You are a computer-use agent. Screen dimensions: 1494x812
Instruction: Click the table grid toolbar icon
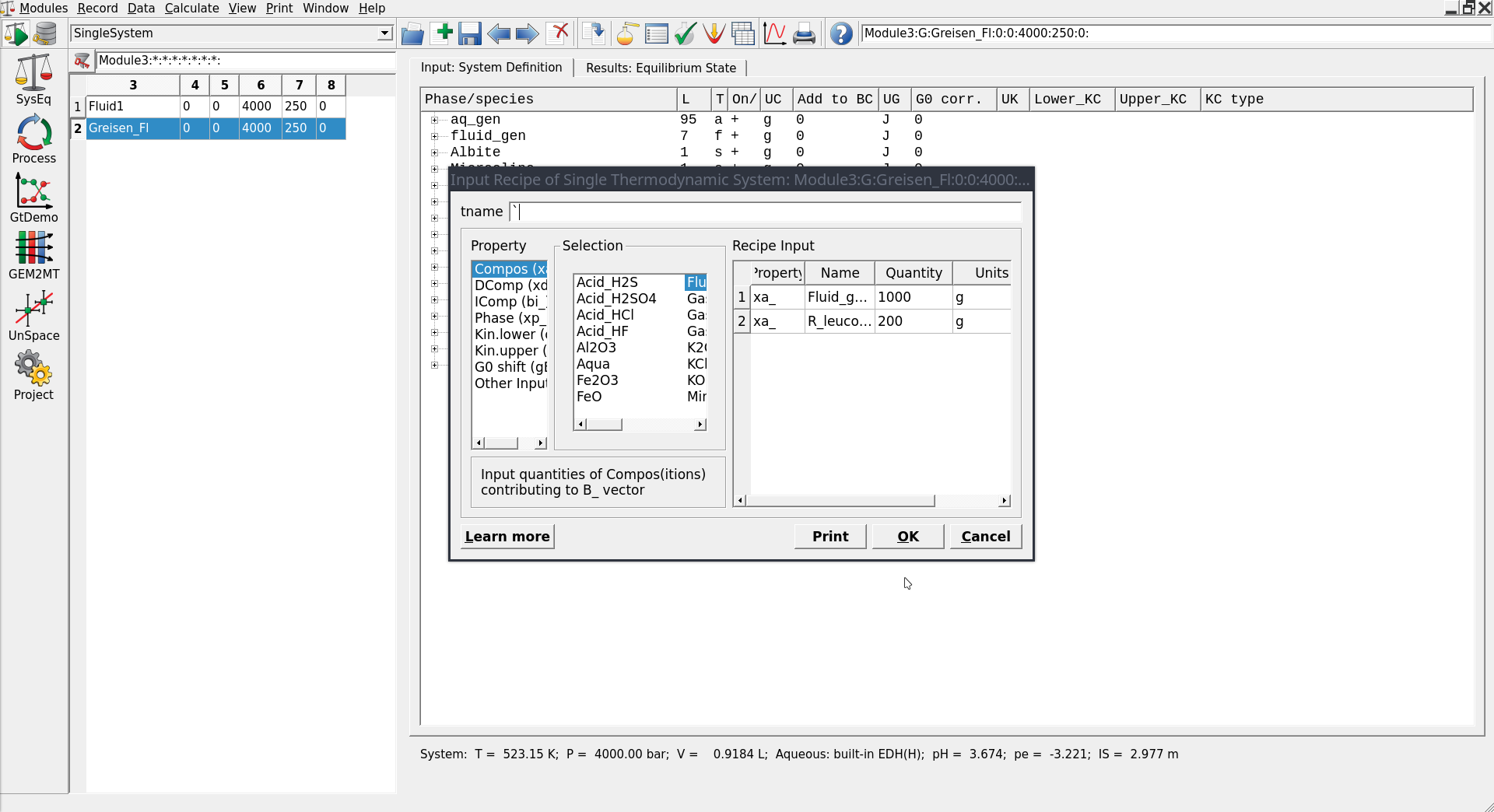point(743,33)
